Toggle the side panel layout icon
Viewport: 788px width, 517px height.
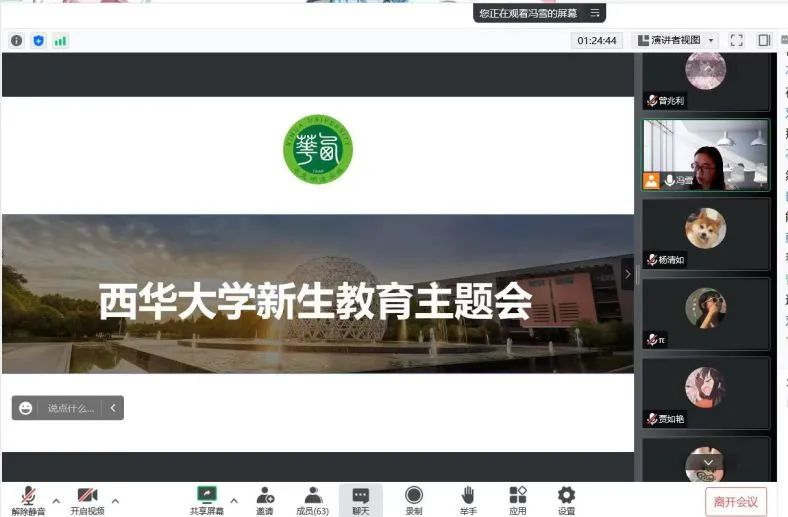764,40
